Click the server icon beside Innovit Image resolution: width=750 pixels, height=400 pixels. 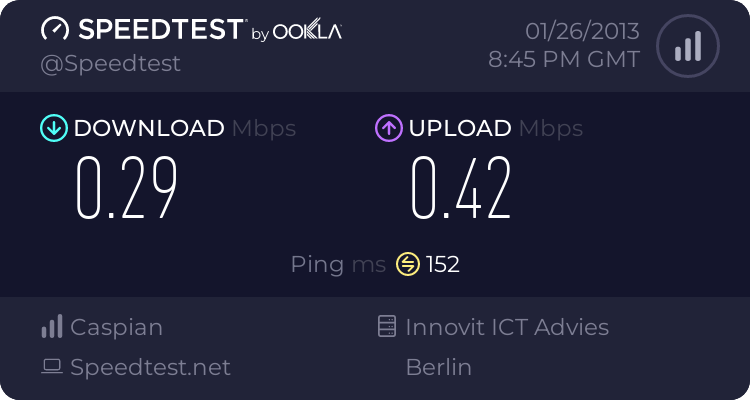coord(387,327)
